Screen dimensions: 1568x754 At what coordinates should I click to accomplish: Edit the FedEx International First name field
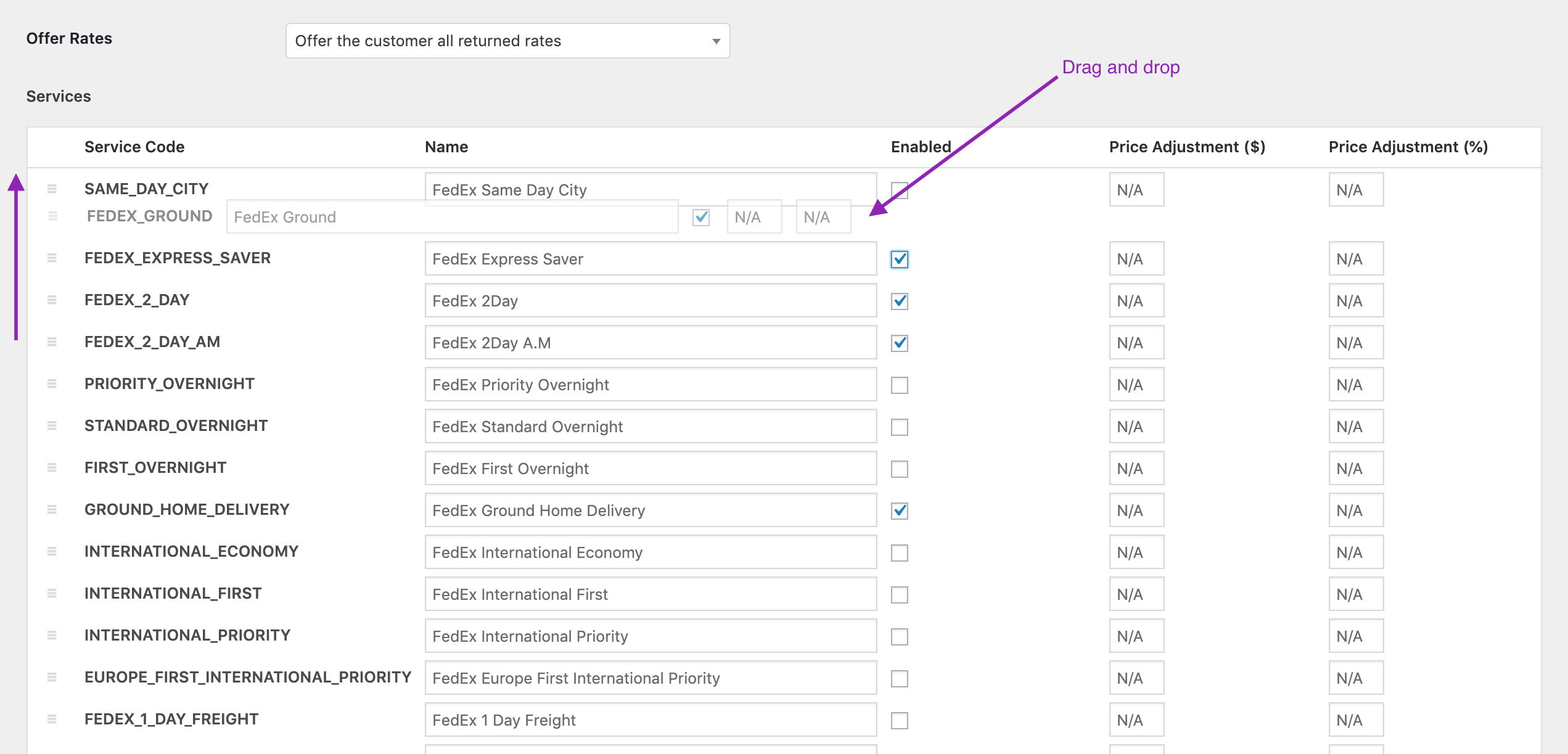[651, 594]
